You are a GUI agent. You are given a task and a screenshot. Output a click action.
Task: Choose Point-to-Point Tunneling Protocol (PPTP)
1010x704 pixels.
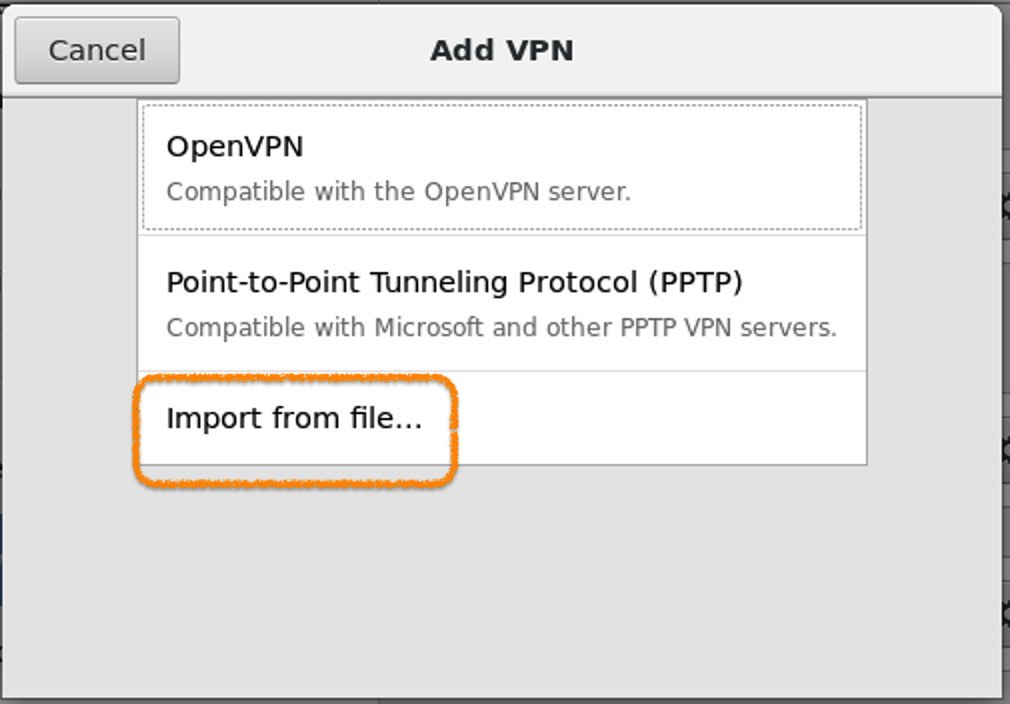501,303
